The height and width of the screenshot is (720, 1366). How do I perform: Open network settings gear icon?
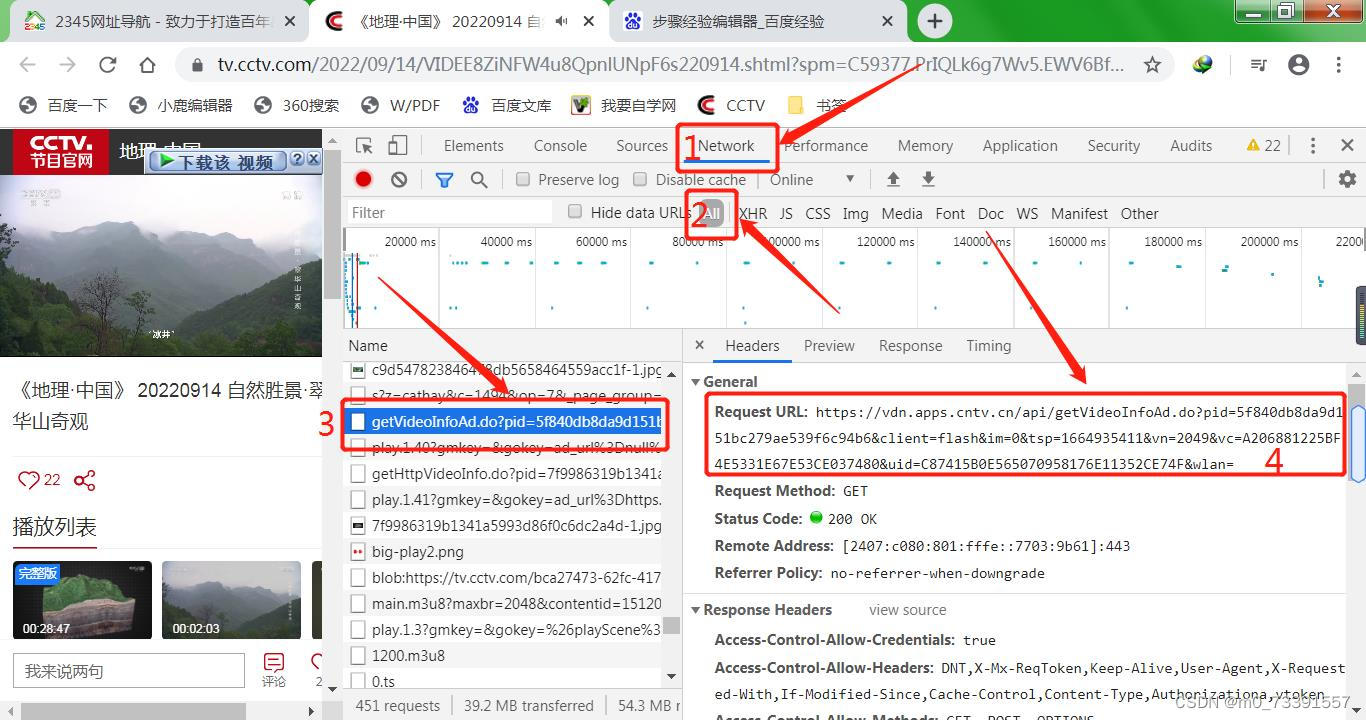[x=1347, y=180]
